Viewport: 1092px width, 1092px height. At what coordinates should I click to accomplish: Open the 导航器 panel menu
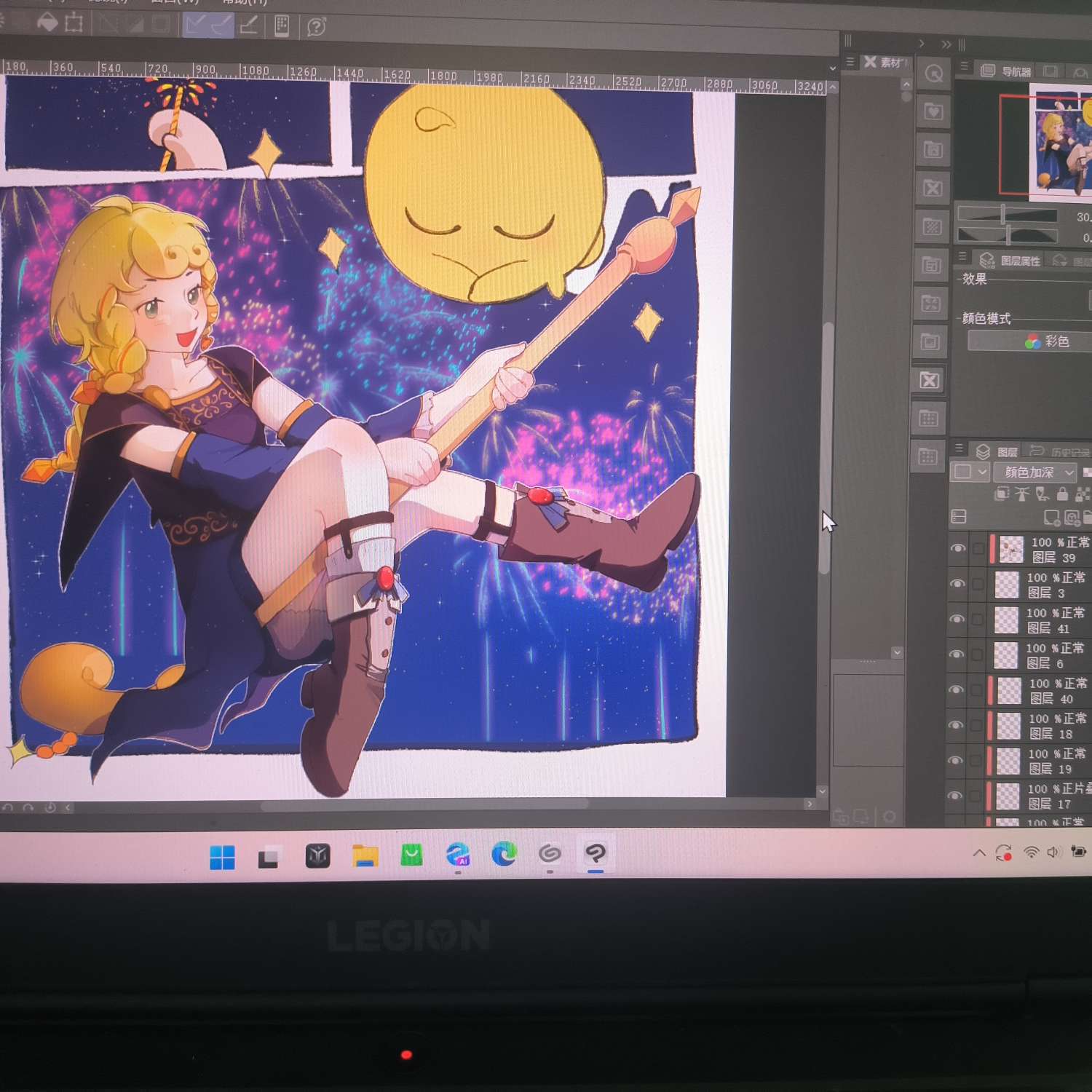click(964, 67)
